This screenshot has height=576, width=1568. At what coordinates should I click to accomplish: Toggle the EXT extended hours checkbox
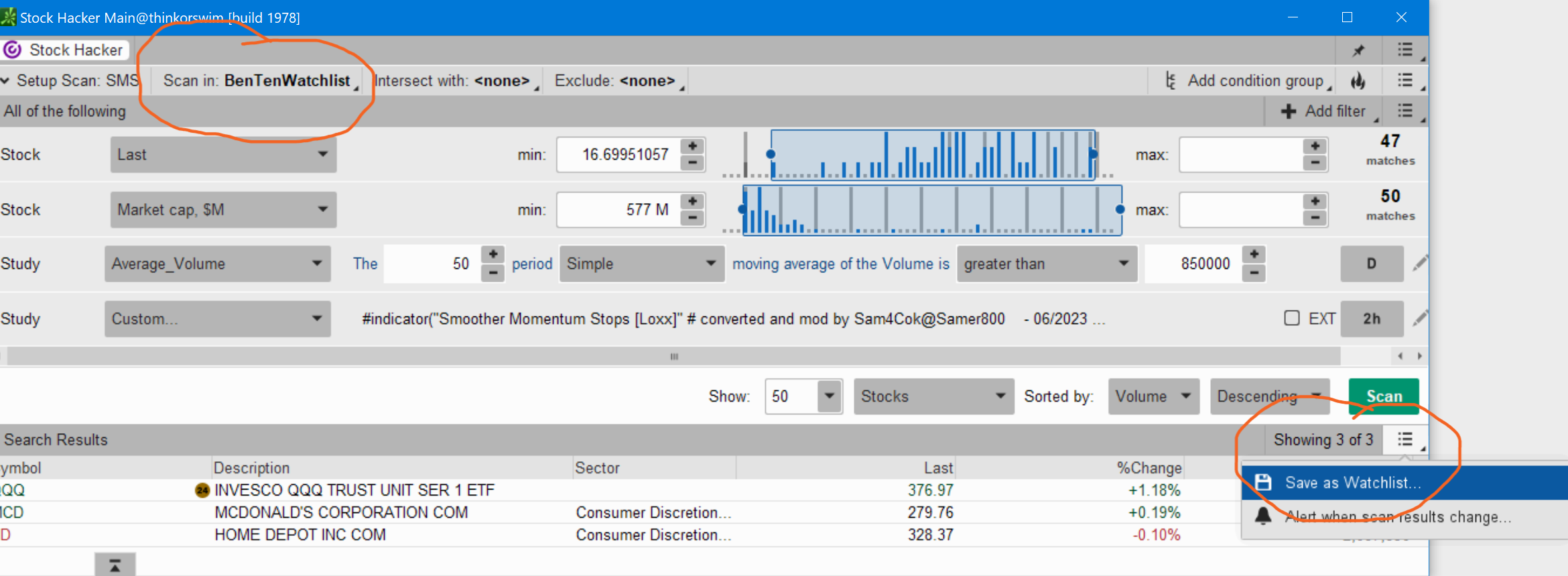tap(1292, 318)
